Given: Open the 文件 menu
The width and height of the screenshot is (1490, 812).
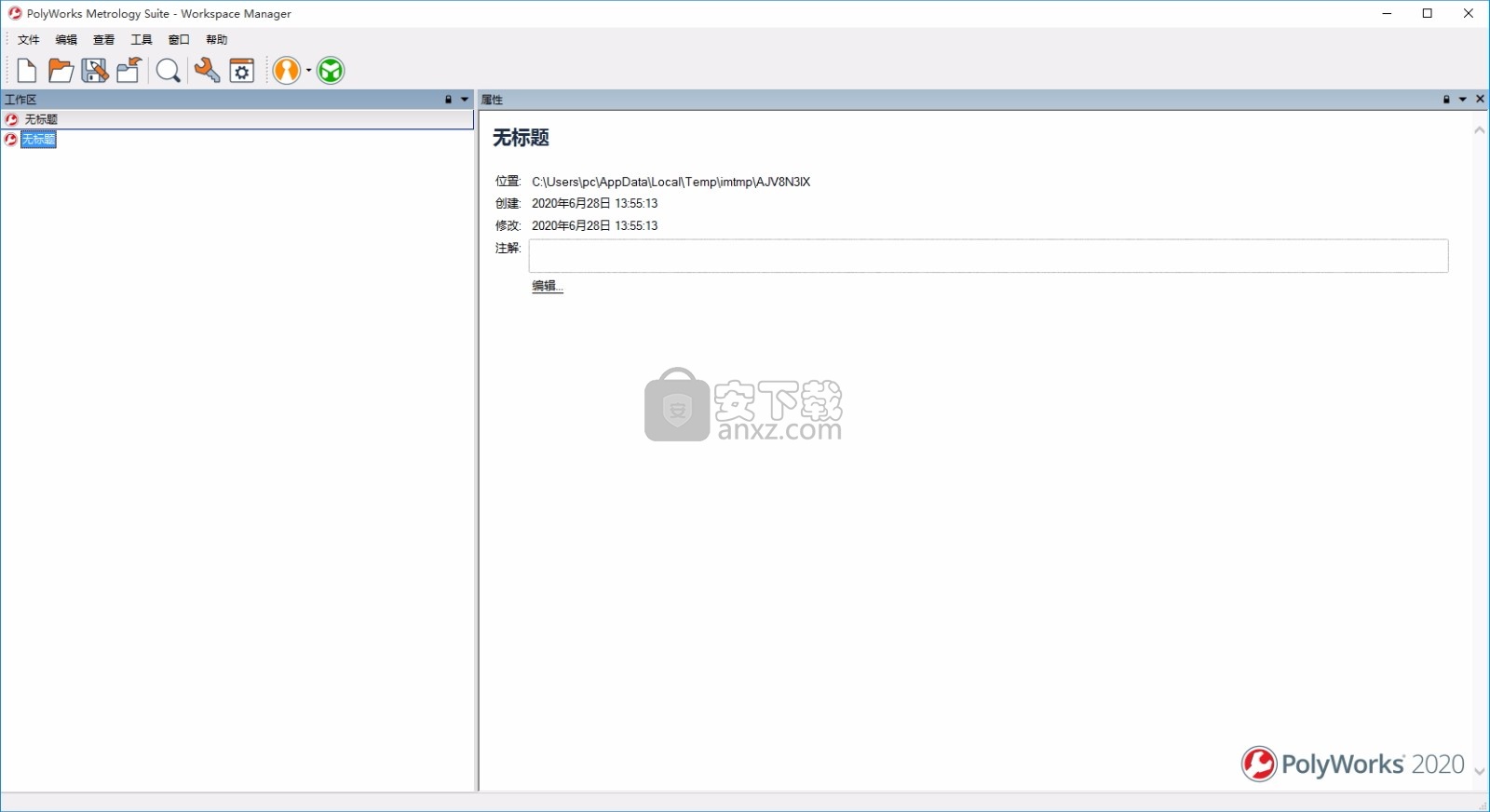Looking at the screenshot, I should click(x=28, y=40).
